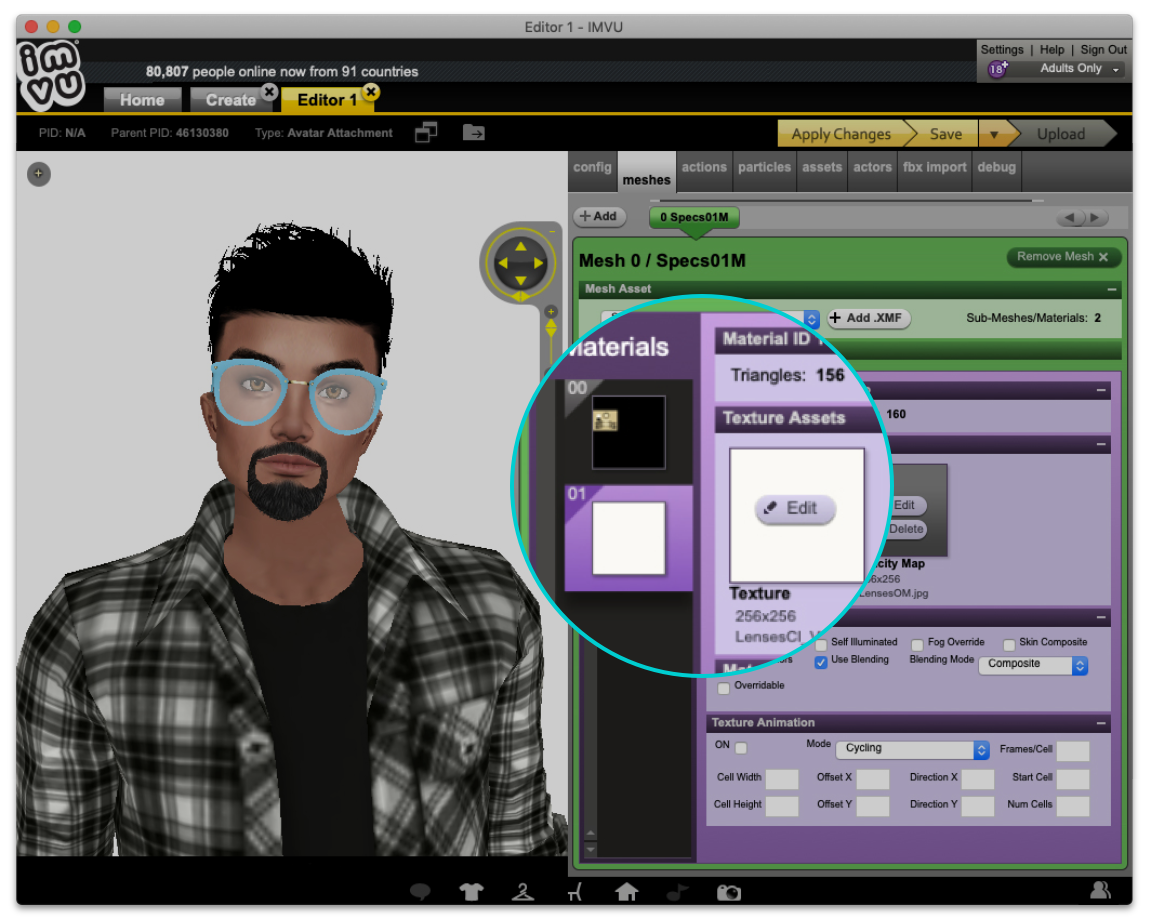Image resolution: width=1149 pixels, height=923 pixels.
Task: Collapse the material parameters section above checkboxes
Action: [x=1101, y=618]
